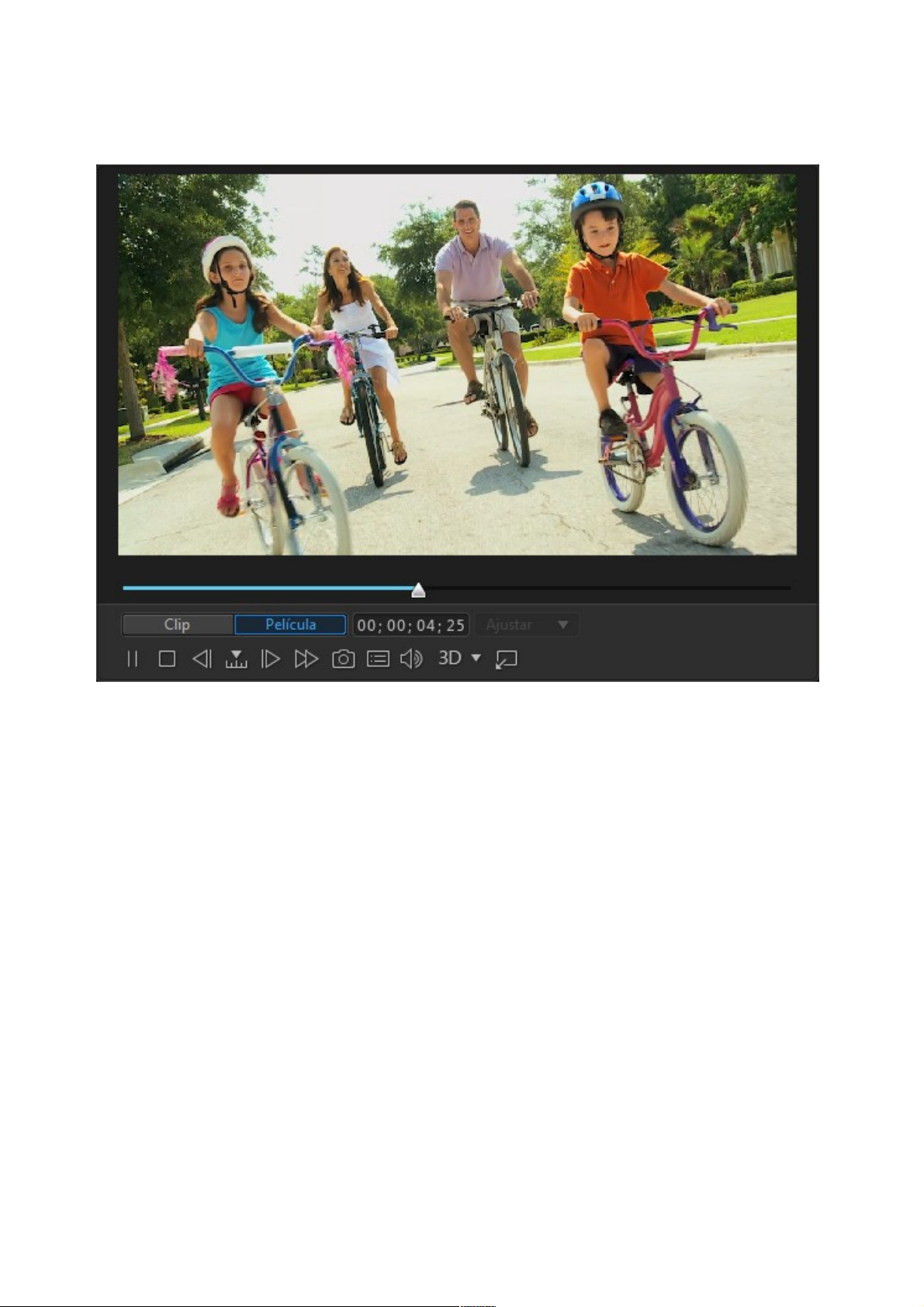
Task: Switch to Película preview mode
Action: (290, 624)
